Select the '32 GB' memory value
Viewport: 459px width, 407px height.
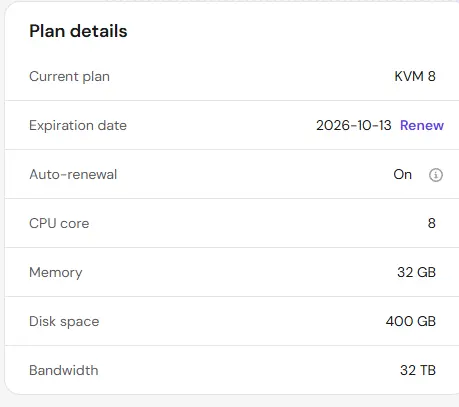coord(416,272)
